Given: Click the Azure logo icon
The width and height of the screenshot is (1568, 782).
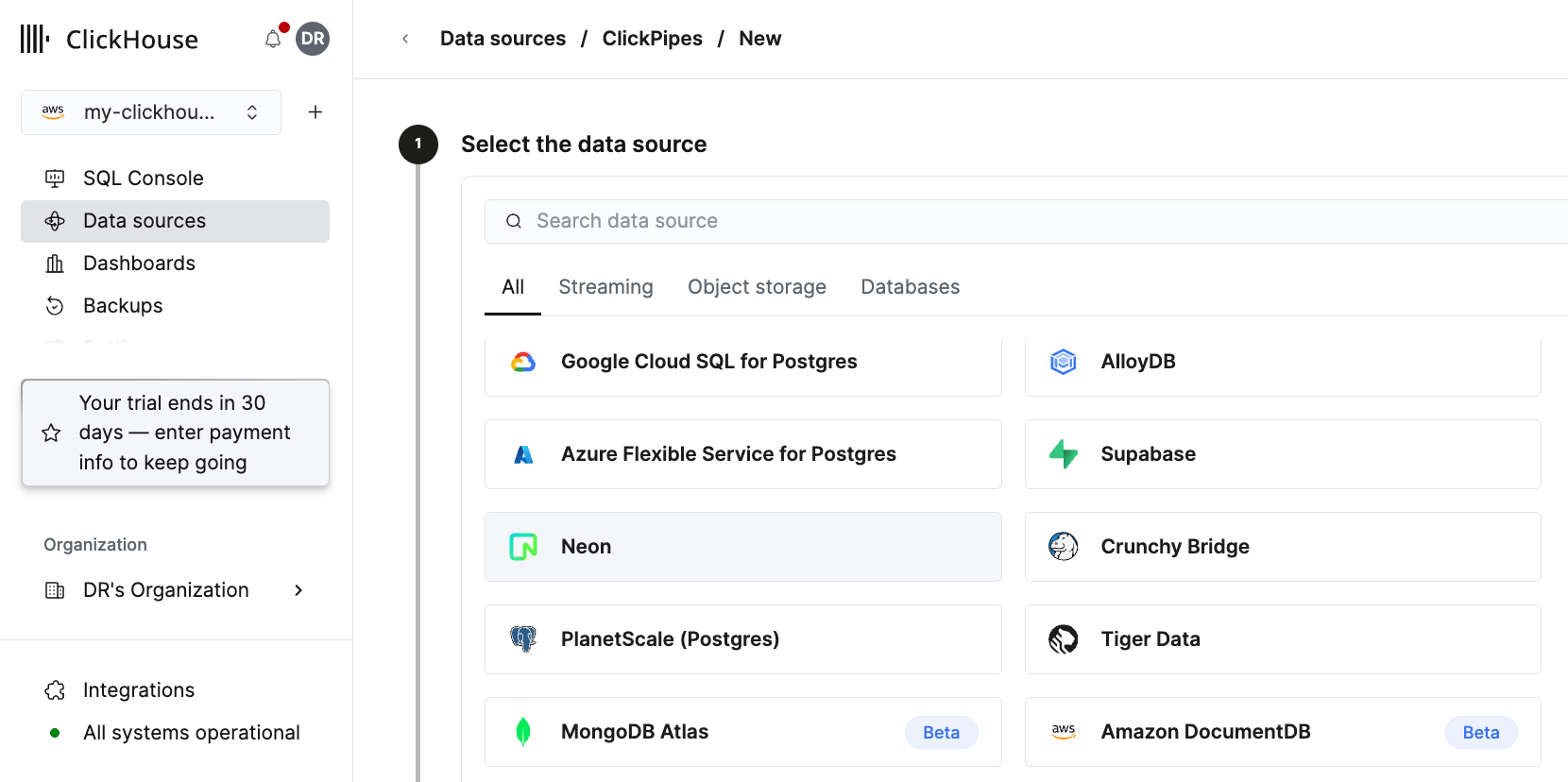Looking at the screenshot, I should [523, 454].
